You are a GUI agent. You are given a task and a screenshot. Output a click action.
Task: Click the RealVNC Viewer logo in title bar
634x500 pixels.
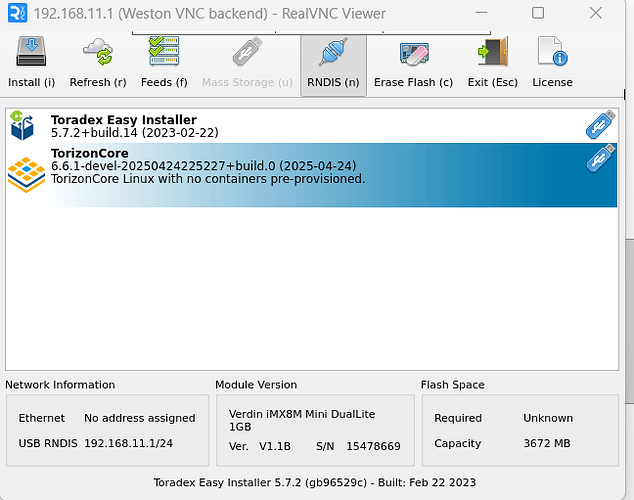point(17,13)
